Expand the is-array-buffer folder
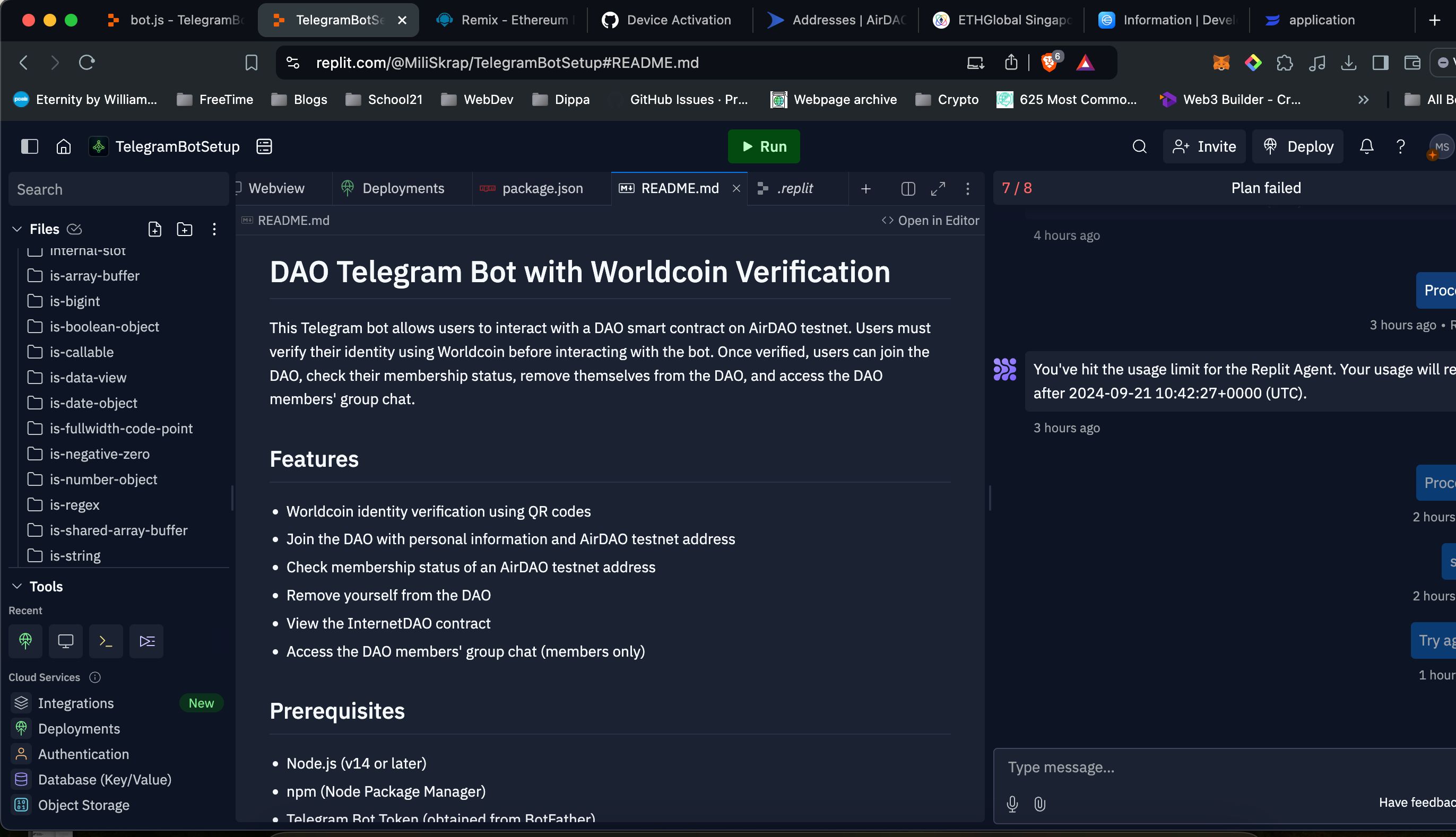Viewport: 1456px width, 837px height. [x=94, y=276]
